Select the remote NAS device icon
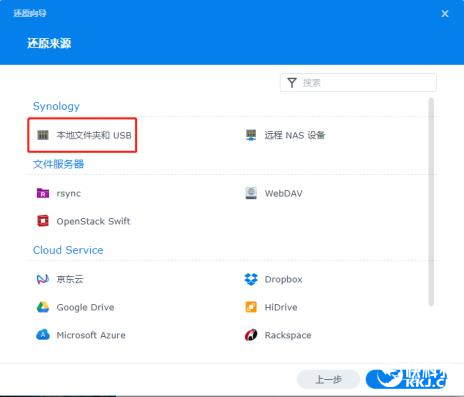The image size is (464, 397). click(251, 135)
